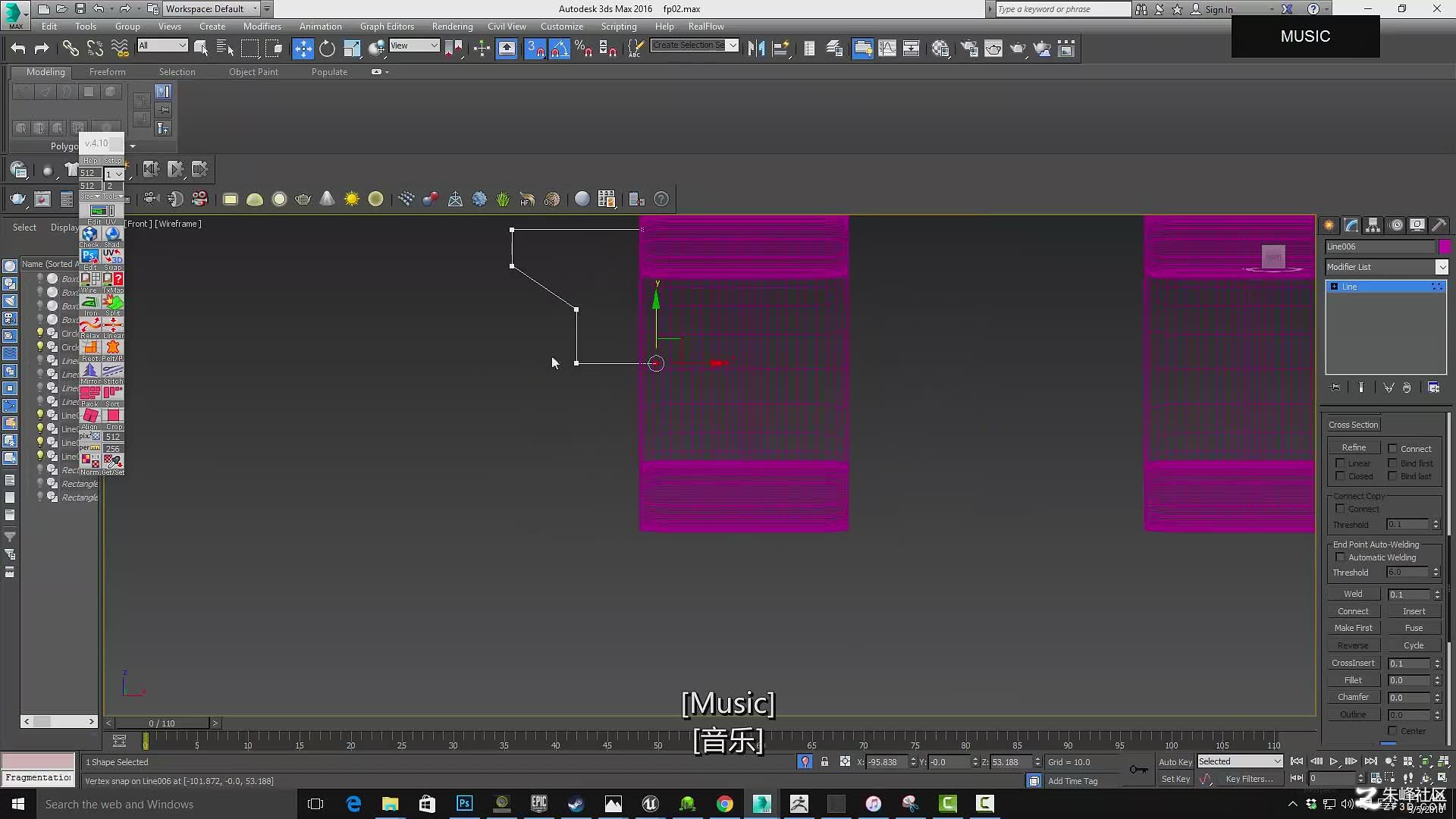Enable the Automatic Welding checkbox
This screenshot has width=1456, height=819.
click(x=1340, y=557)
